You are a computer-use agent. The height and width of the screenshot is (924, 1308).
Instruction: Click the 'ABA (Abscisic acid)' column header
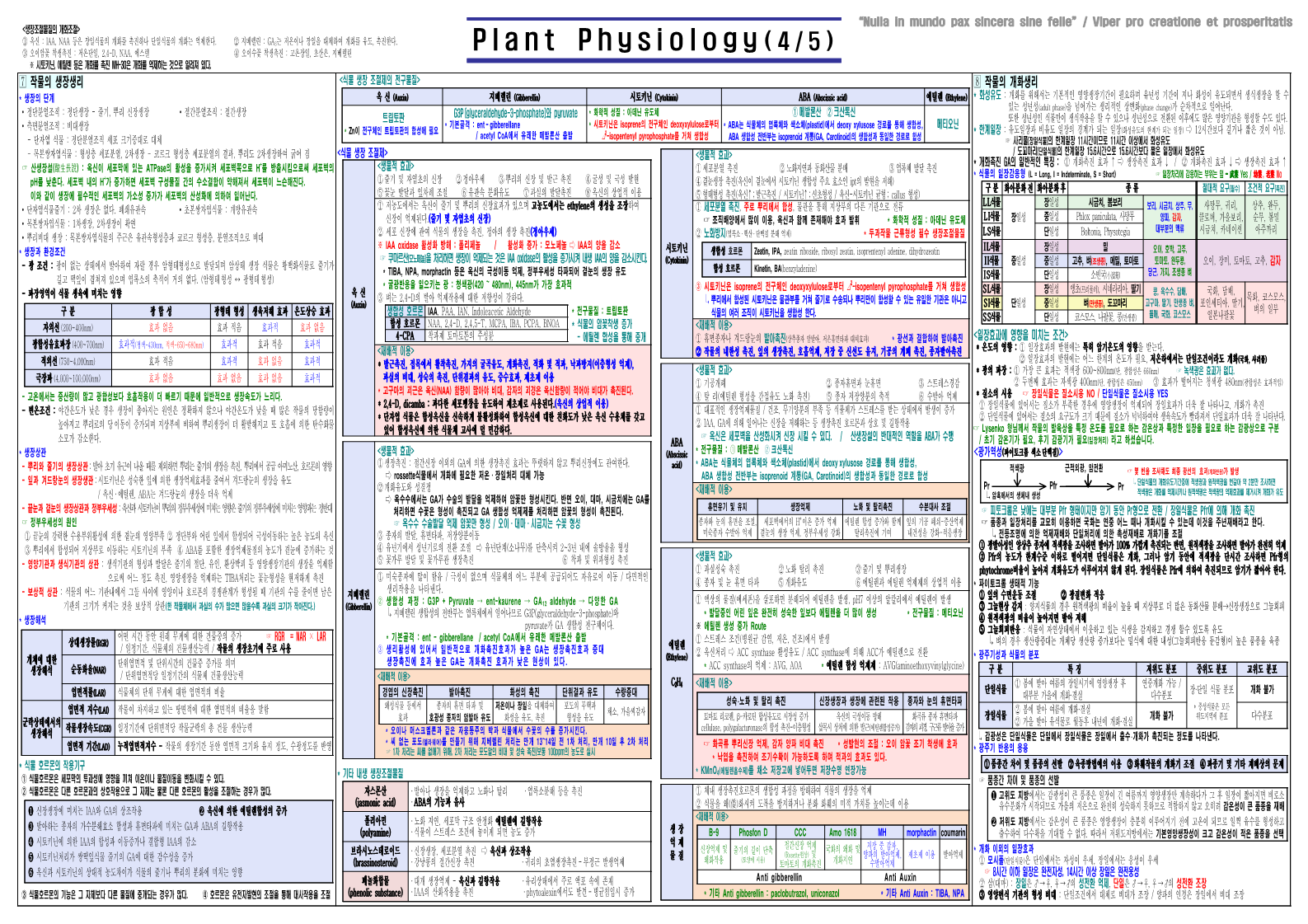[x=823, y=97]
